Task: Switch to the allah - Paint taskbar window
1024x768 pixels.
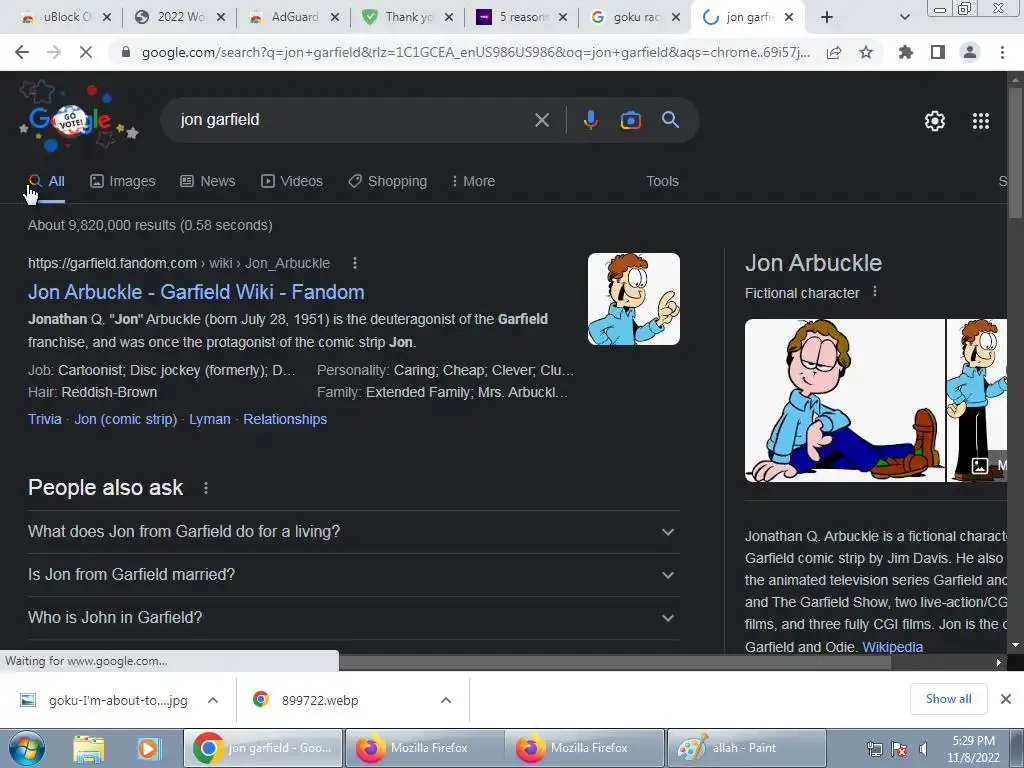Action: point(744,748)
